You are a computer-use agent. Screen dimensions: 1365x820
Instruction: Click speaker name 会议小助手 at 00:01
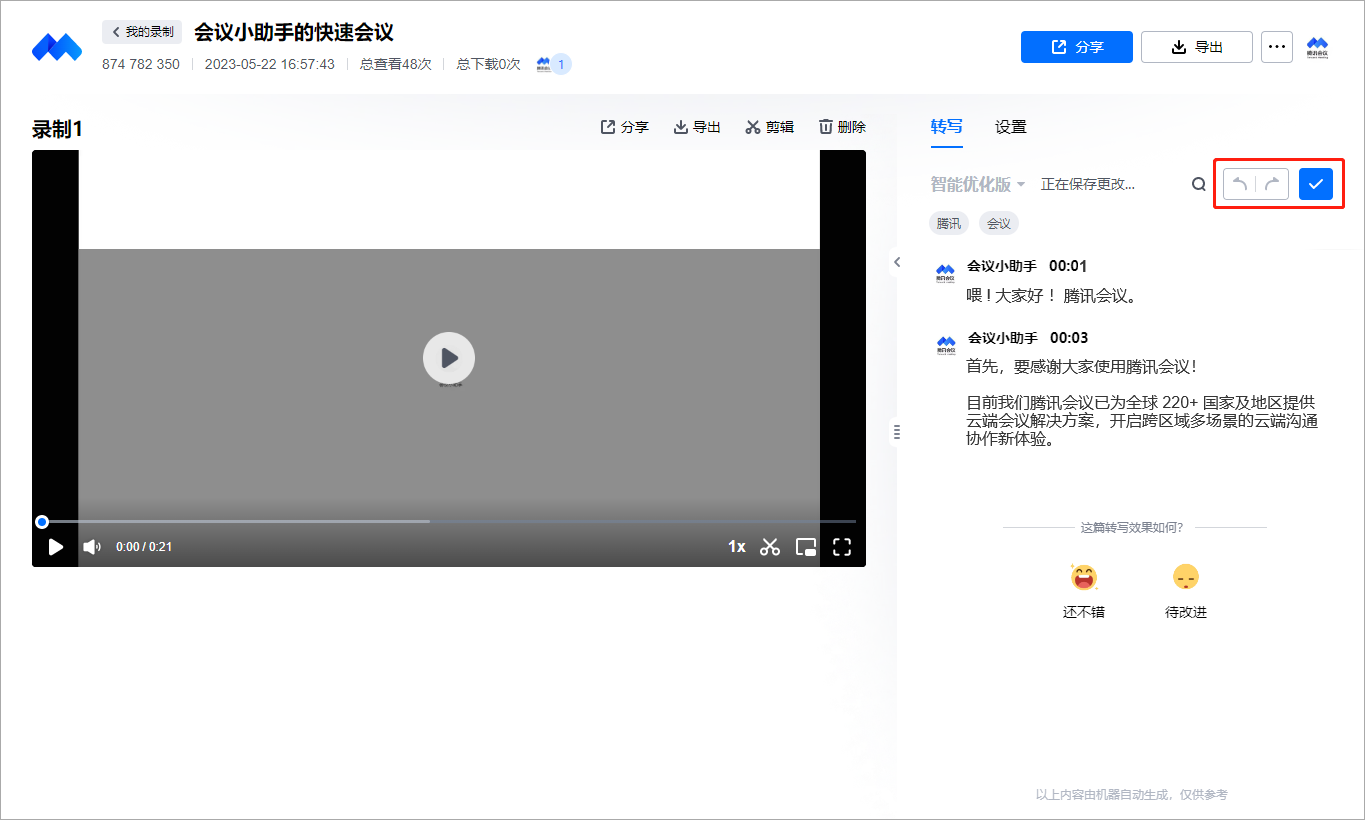(1002, 266)
